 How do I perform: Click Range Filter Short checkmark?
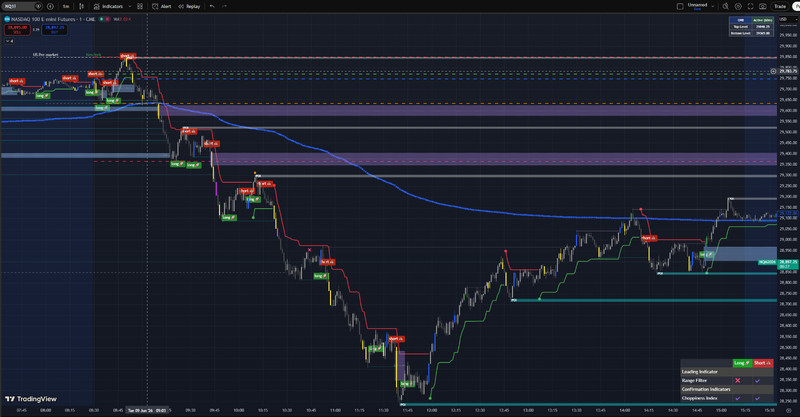757,380
